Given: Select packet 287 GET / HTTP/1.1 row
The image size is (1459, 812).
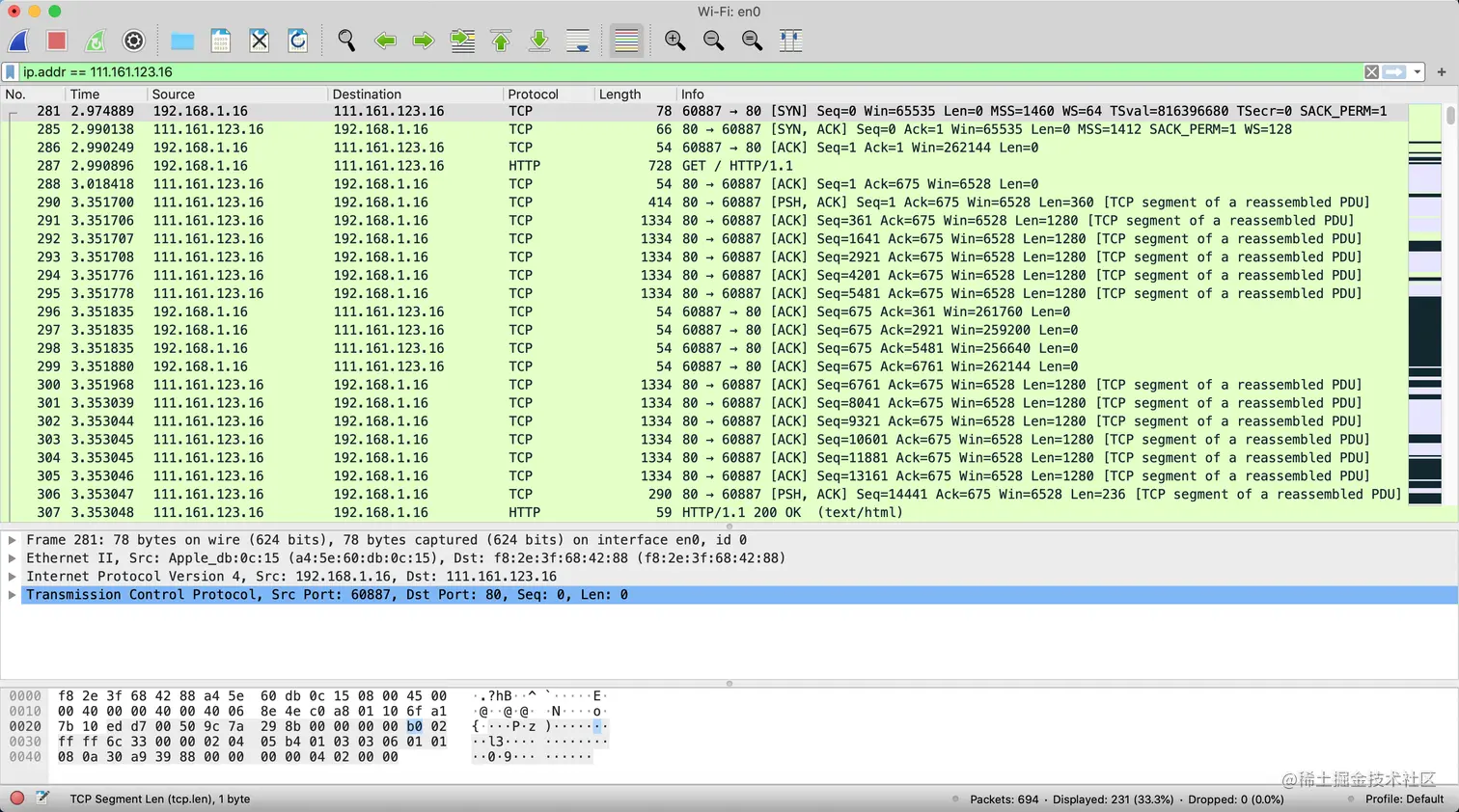Looking at the screenshot, I should (704, 166).
